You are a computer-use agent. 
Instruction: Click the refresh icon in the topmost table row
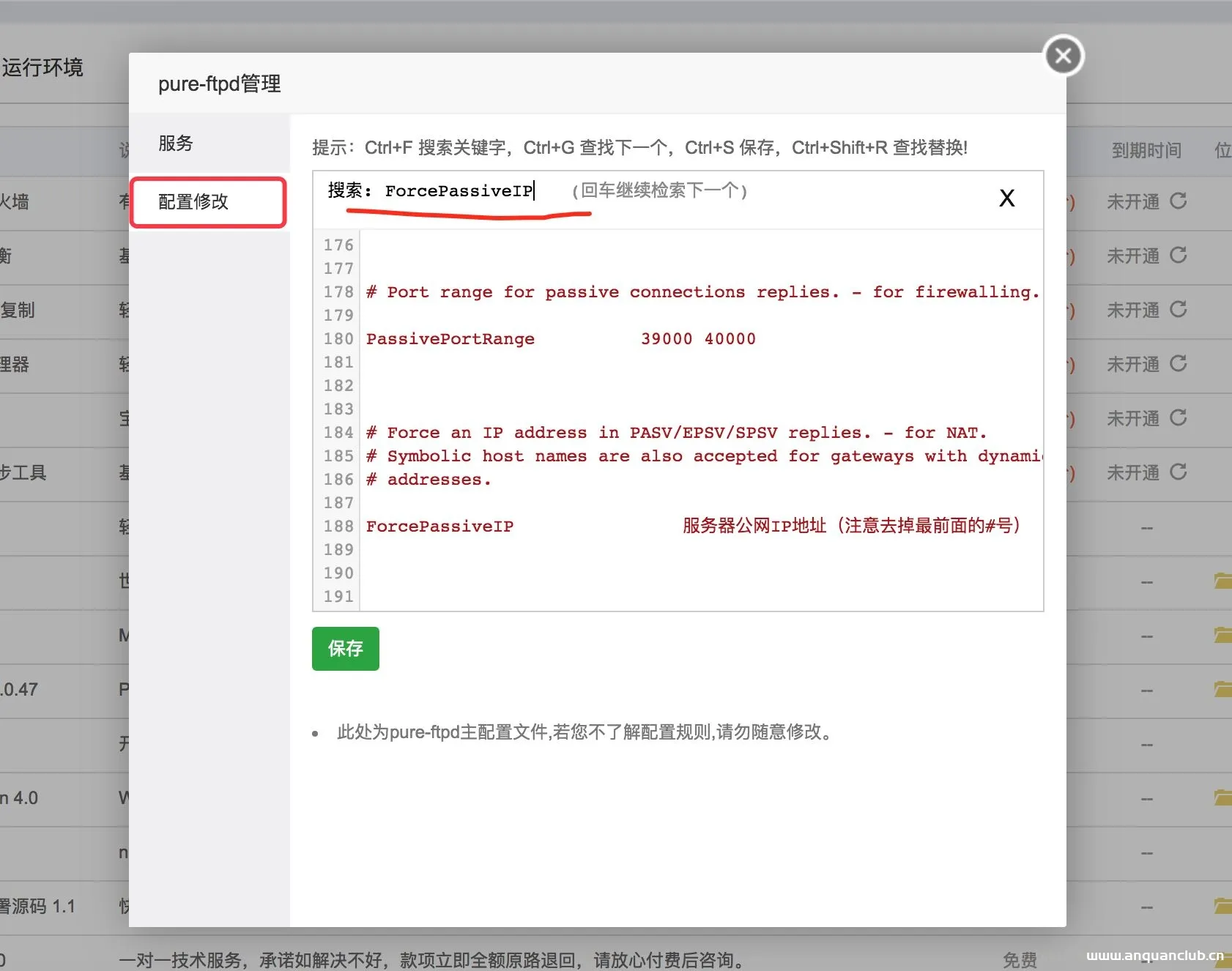tap(1179, 201)
